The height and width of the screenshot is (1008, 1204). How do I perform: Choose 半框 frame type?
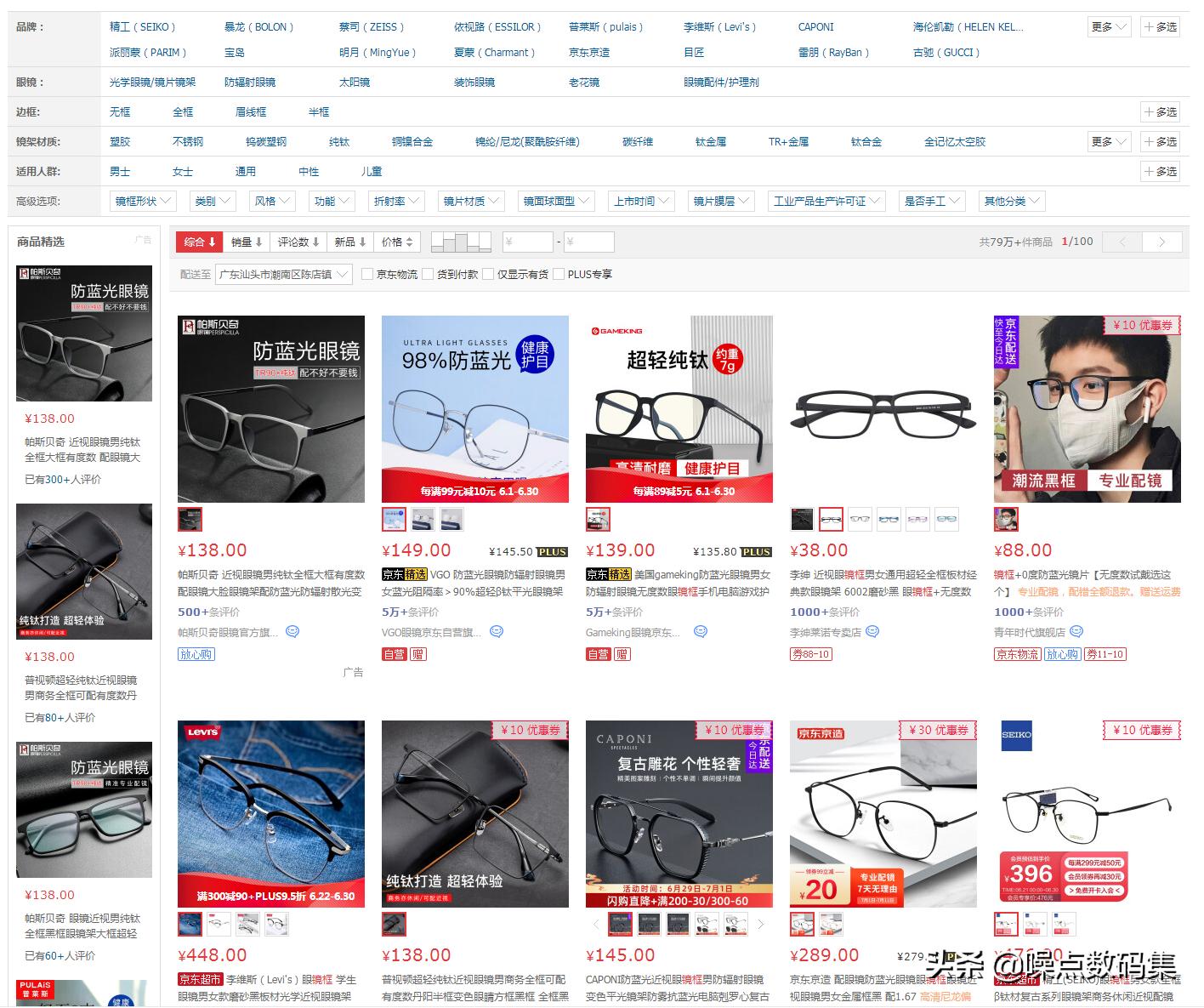click(x=319, y=112)
